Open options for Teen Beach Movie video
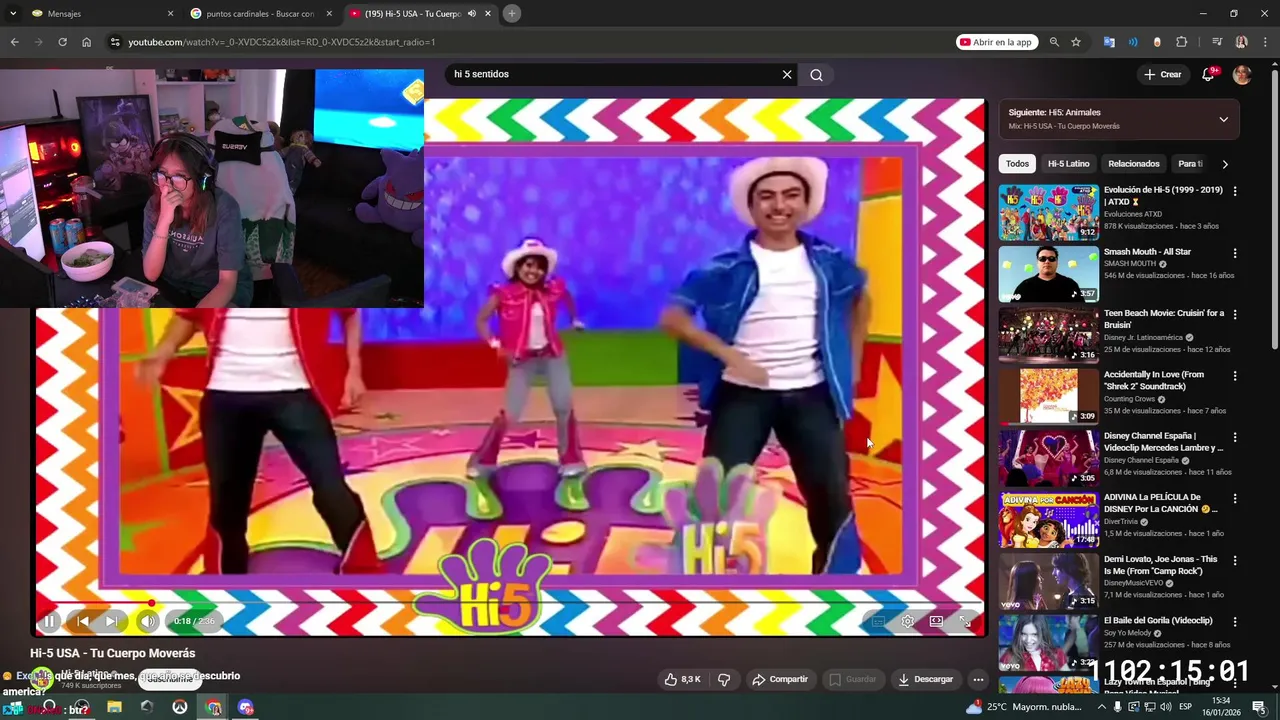Screen dimensions: 1280x720 1235,314
